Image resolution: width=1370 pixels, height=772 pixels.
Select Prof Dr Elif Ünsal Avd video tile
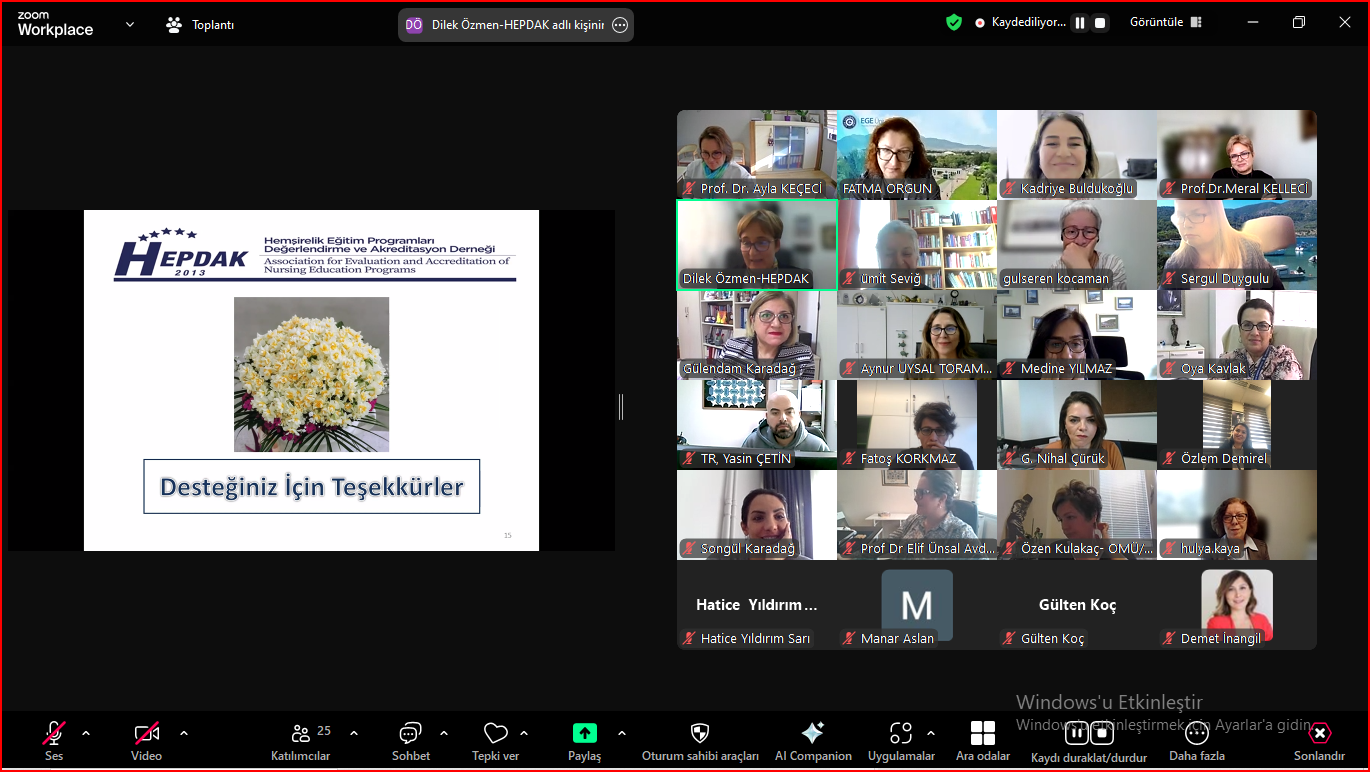[x=917, y=515]
